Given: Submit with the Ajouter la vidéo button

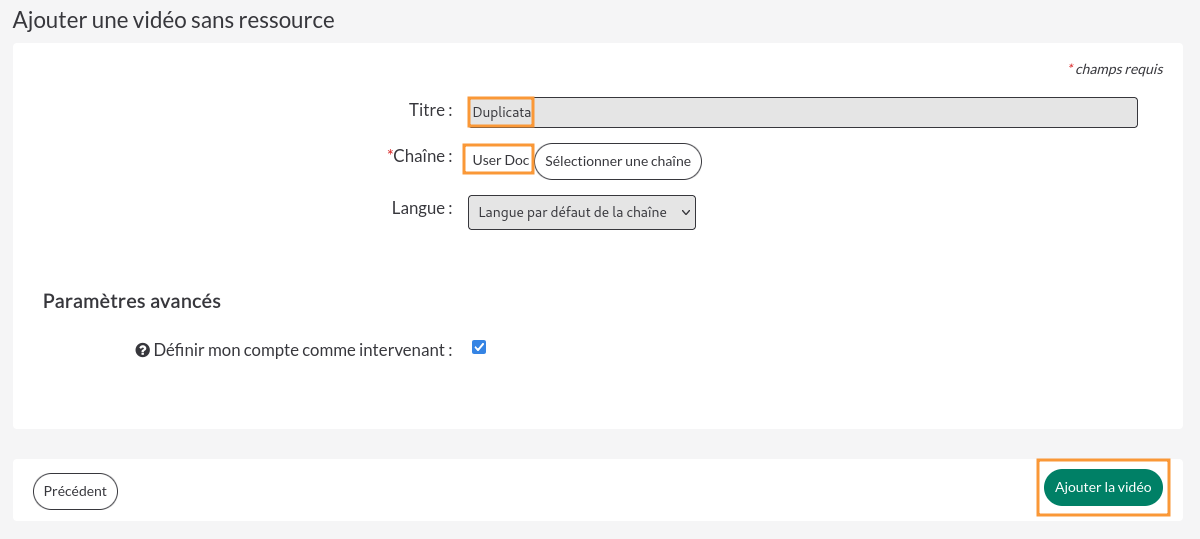Looking at the screenshot, I should pyautogui.click(x=1103, y=487).
